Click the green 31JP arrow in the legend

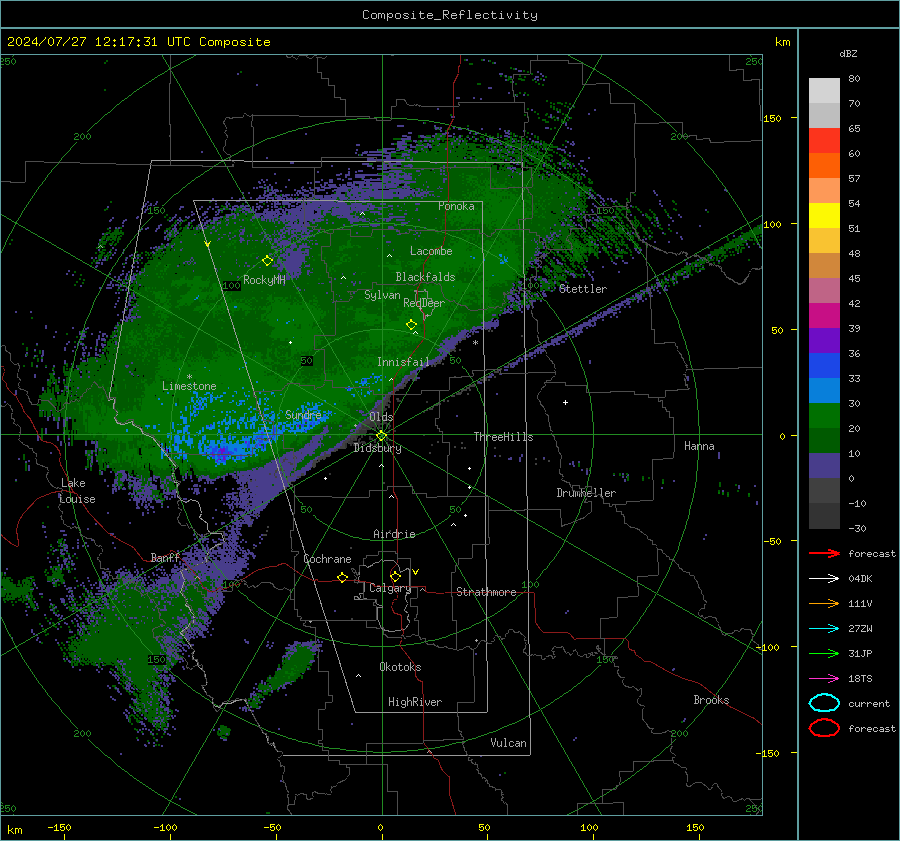[x=824, y=653]
